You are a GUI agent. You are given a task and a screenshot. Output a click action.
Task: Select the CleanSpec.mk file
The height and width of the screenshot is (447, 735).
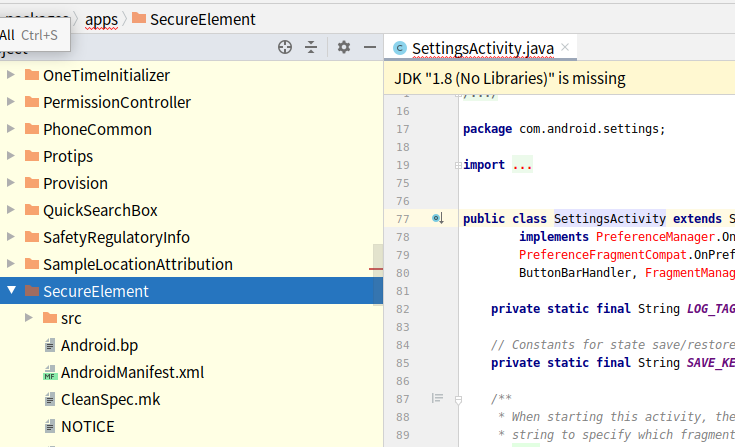coord(111,400)
